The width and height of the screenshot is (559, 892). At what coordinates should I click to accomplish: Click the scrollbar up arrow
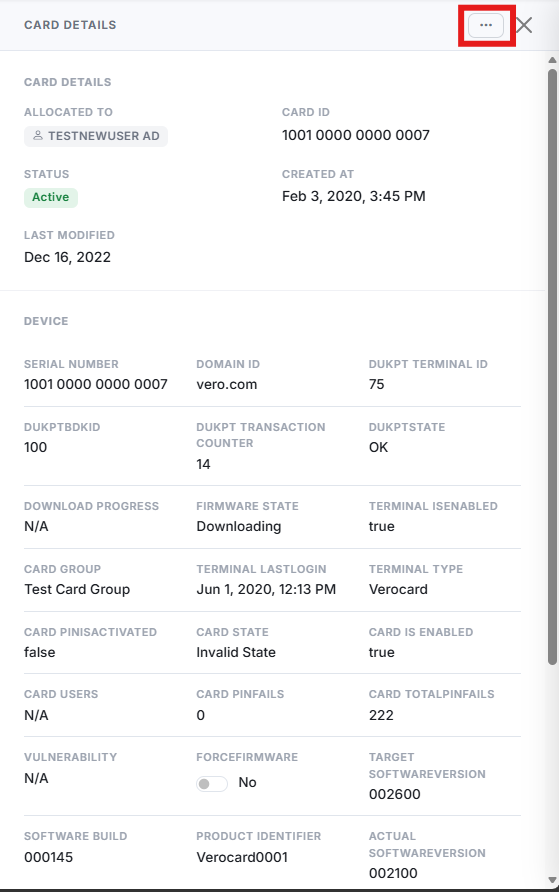tap(552, 60)
